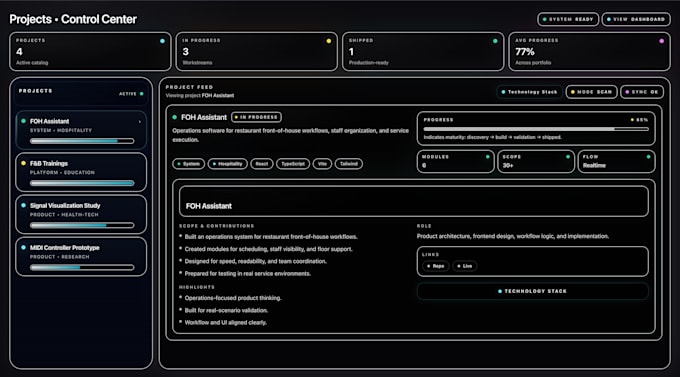Click 'Created modules for scheduling' bullet
Viewport: 680px width, 377px height.
click(x=268, y=249)
